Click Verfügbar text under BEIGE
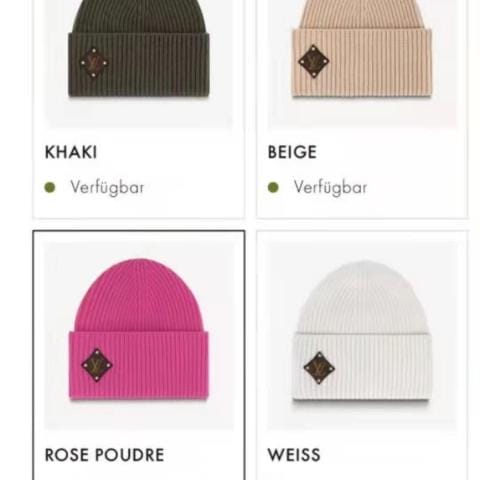Image resolution: width=480 pixels, height=480 pixels. click(x=330, y=187)
